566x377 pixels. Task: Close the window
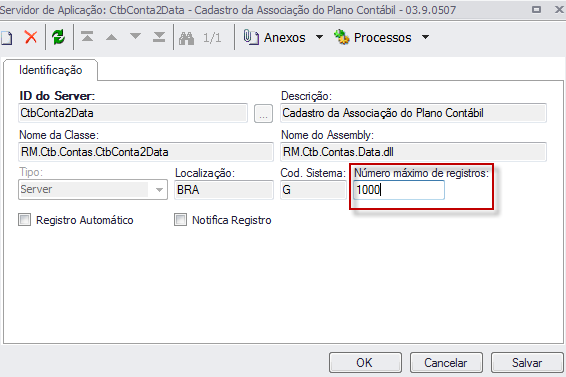pos(560,9)
